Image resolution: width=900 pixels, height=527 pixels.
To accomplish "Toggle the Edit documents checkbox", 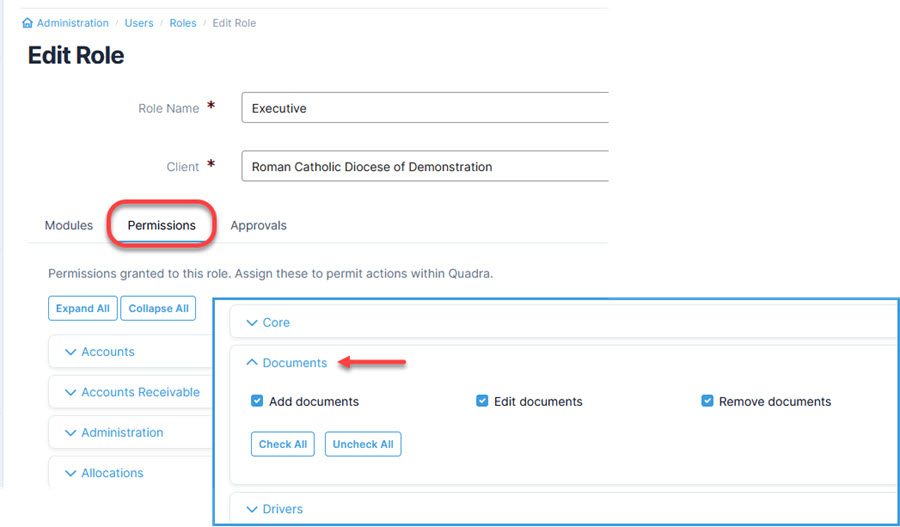I will pos(483,401).
